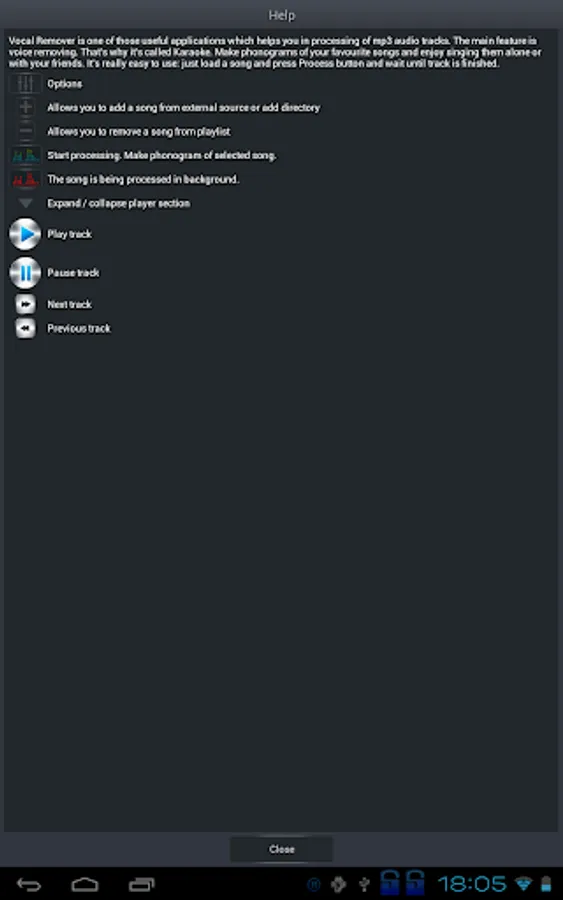
Task: Toggle the expand/collapse player triangle
Action: coord(25,203)
